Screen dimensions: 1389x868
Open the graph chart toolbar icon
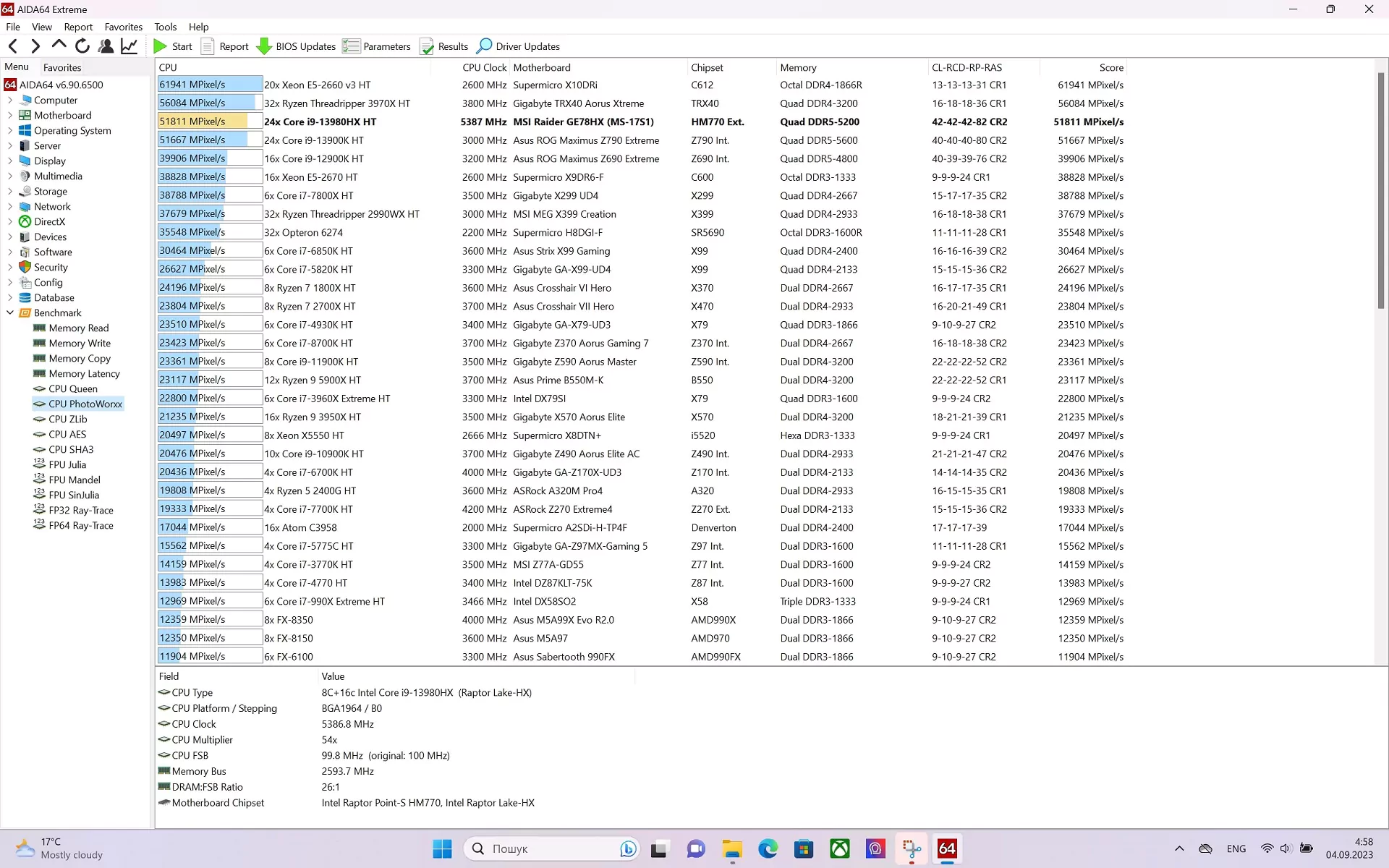(x=129, y=46)
